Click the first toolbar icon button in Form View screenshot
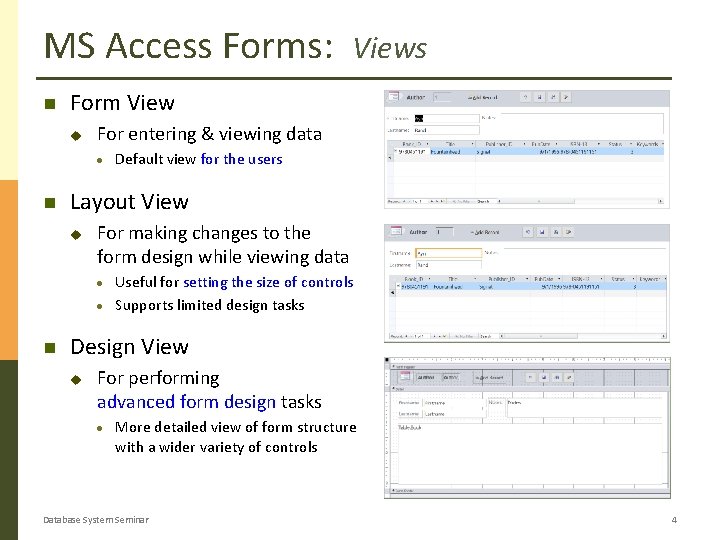Viewport: 720px width, 540px height. (x=526, y=97)
